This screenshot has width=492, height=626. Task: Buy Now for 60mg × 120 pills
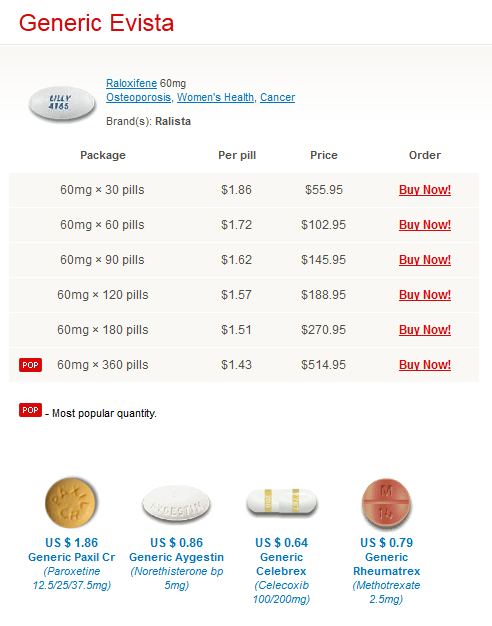[x=425, y=295]
